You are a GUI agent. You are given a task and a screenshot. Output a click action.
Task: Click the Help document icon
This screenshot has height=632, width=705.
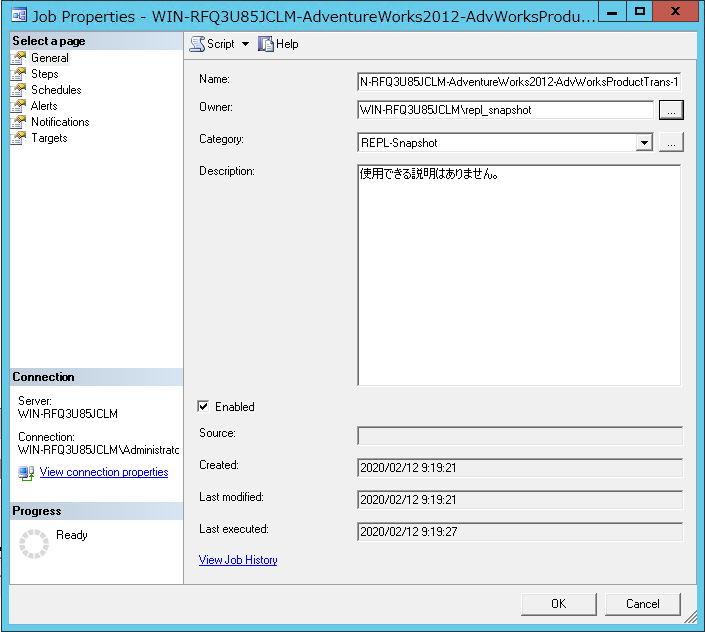tap(266, 44)
